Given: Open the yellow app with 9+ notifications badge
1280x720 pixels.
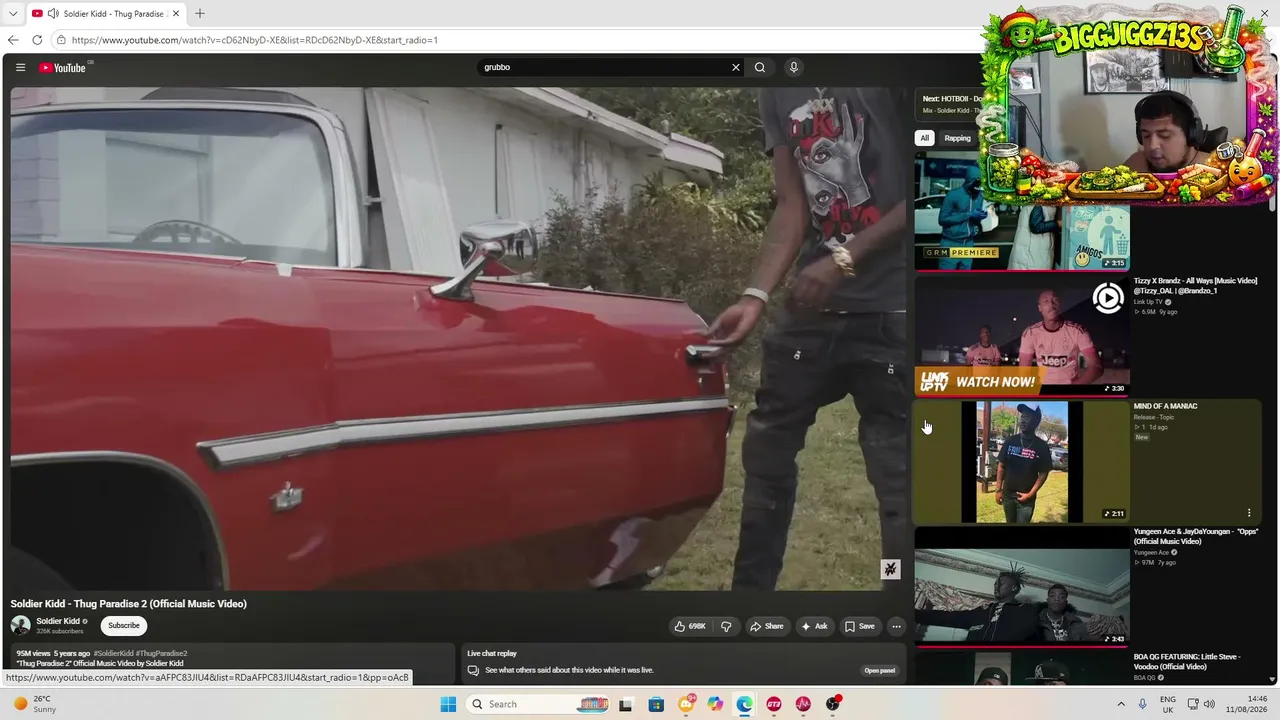Looking at the screenshot, I should [x=687, y=704].
